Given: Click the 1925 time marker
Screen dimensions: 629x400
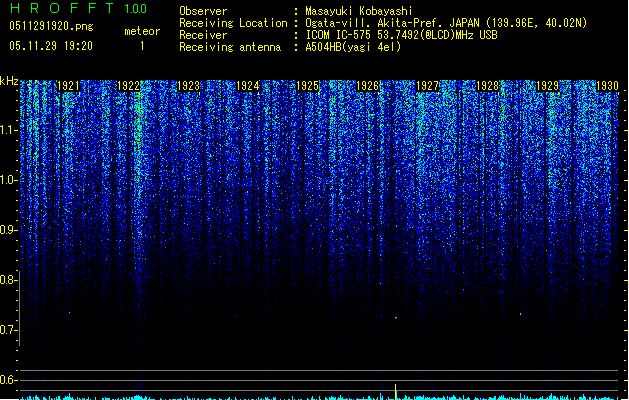Looking at the screenshot, I should (308, 86).
